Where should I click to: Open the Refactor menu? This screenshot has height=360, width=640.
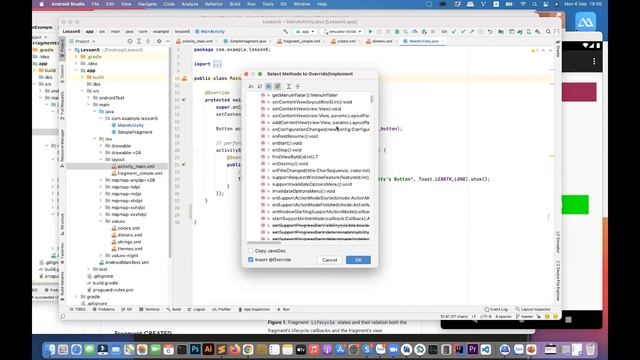213,4
